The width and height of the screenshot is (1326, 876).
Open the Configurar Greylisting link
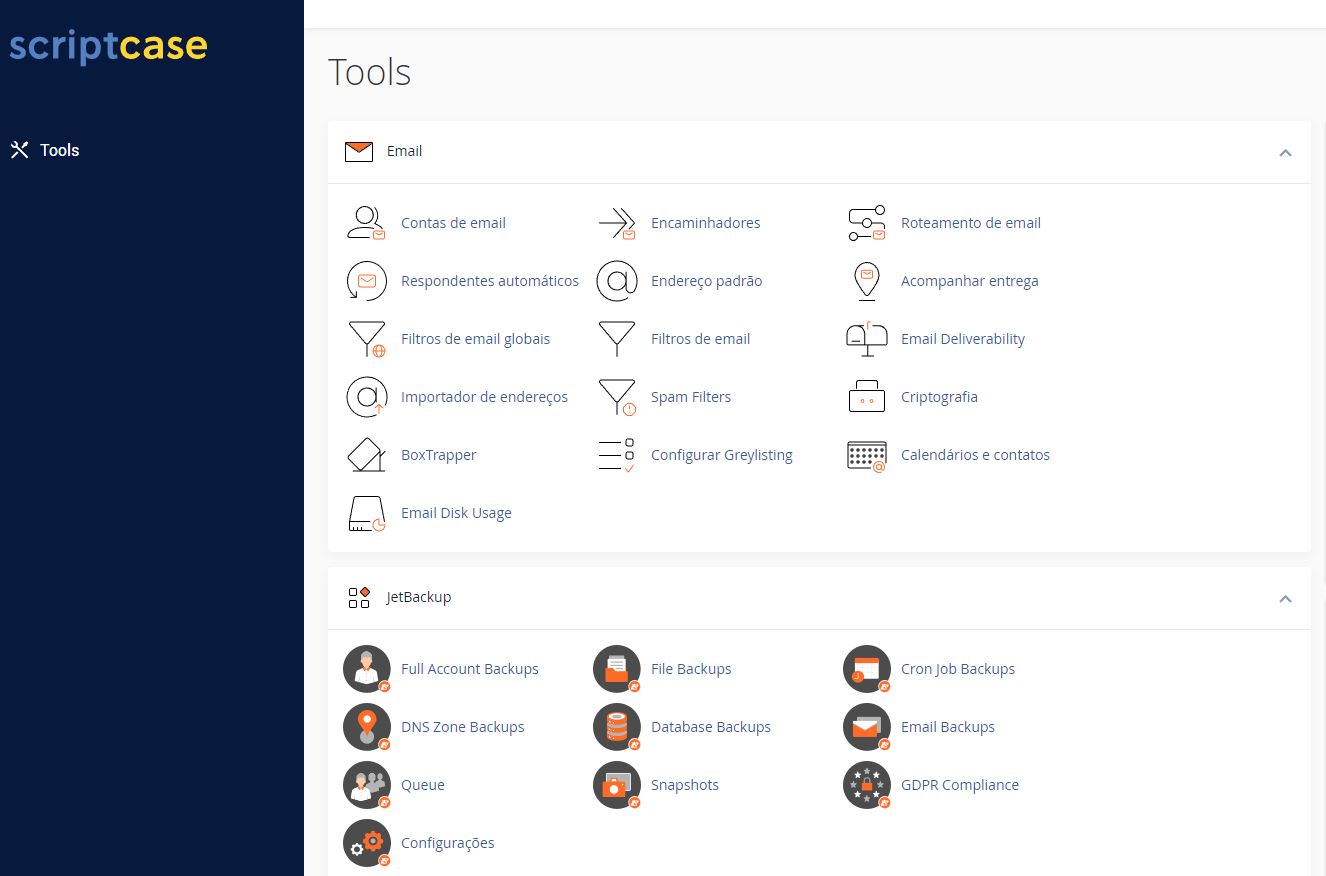721,455
